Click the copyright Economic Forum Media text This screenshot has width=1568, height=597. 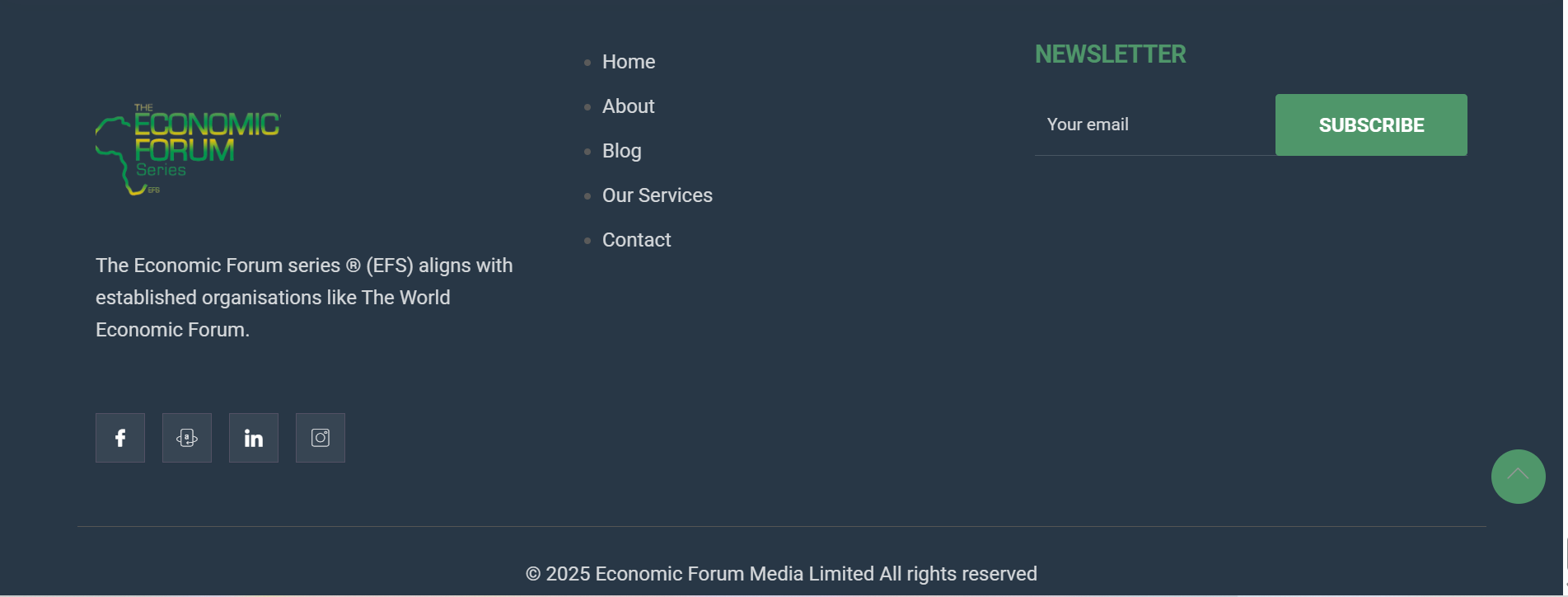tap(781, 574)
